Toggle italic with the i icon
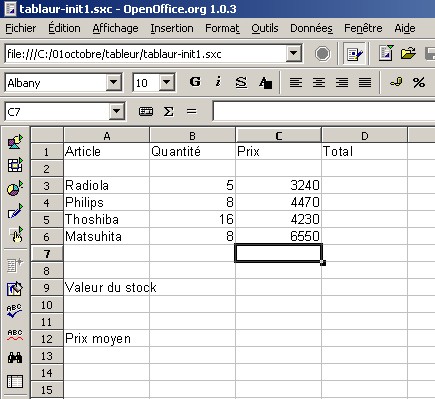Screen dimensions: 435x399 [218, 82]
